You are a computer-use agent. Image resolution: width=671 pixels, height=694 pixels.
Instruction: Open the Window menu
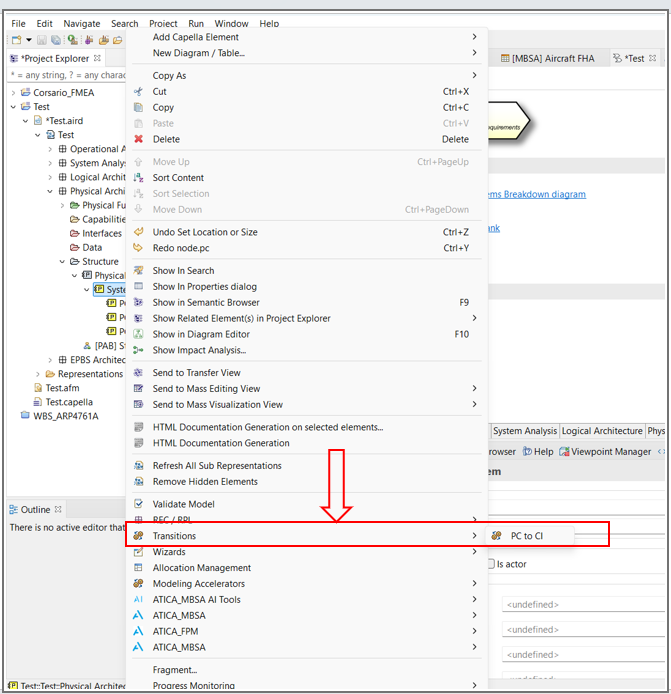click(231, 23)
